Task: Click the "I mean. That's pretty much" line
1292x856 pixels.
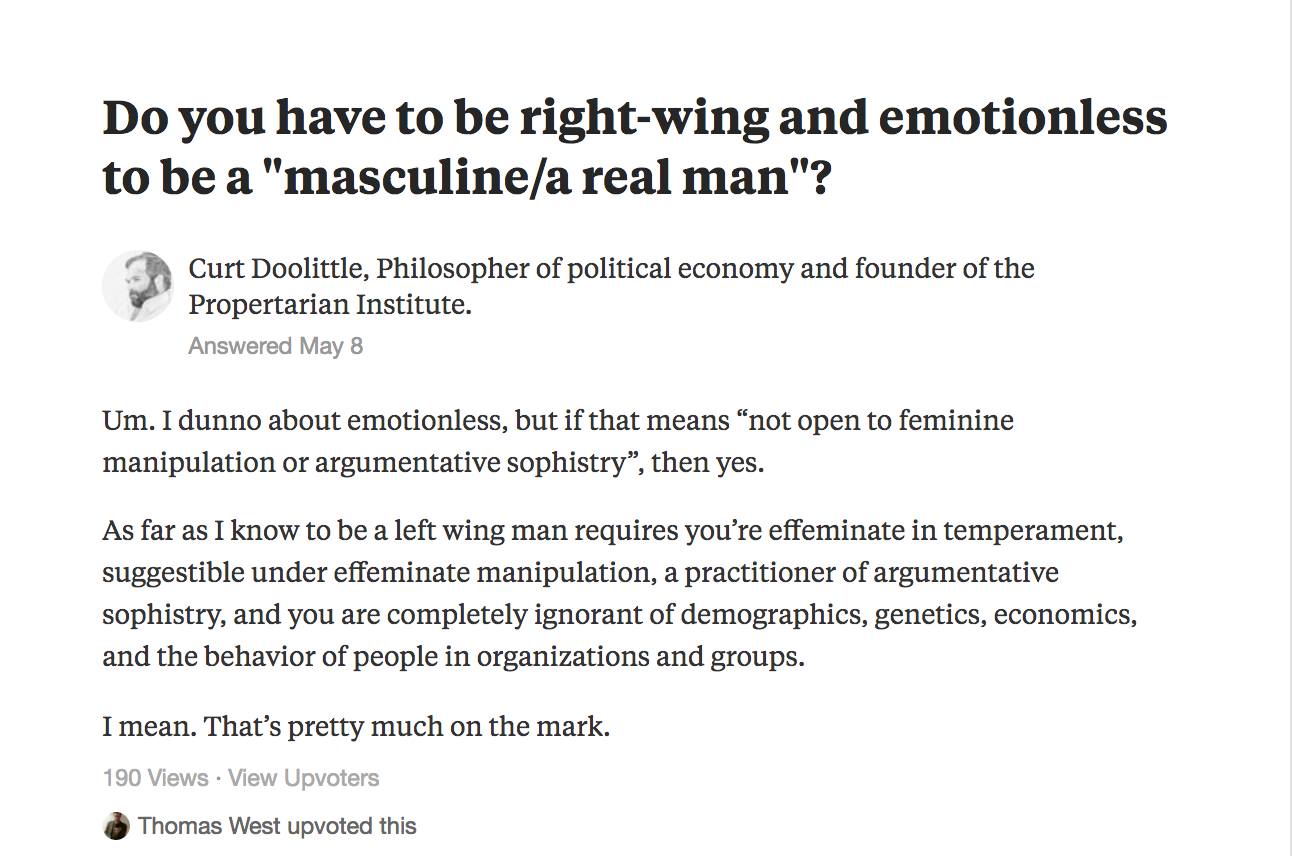Action: (356, 725)
